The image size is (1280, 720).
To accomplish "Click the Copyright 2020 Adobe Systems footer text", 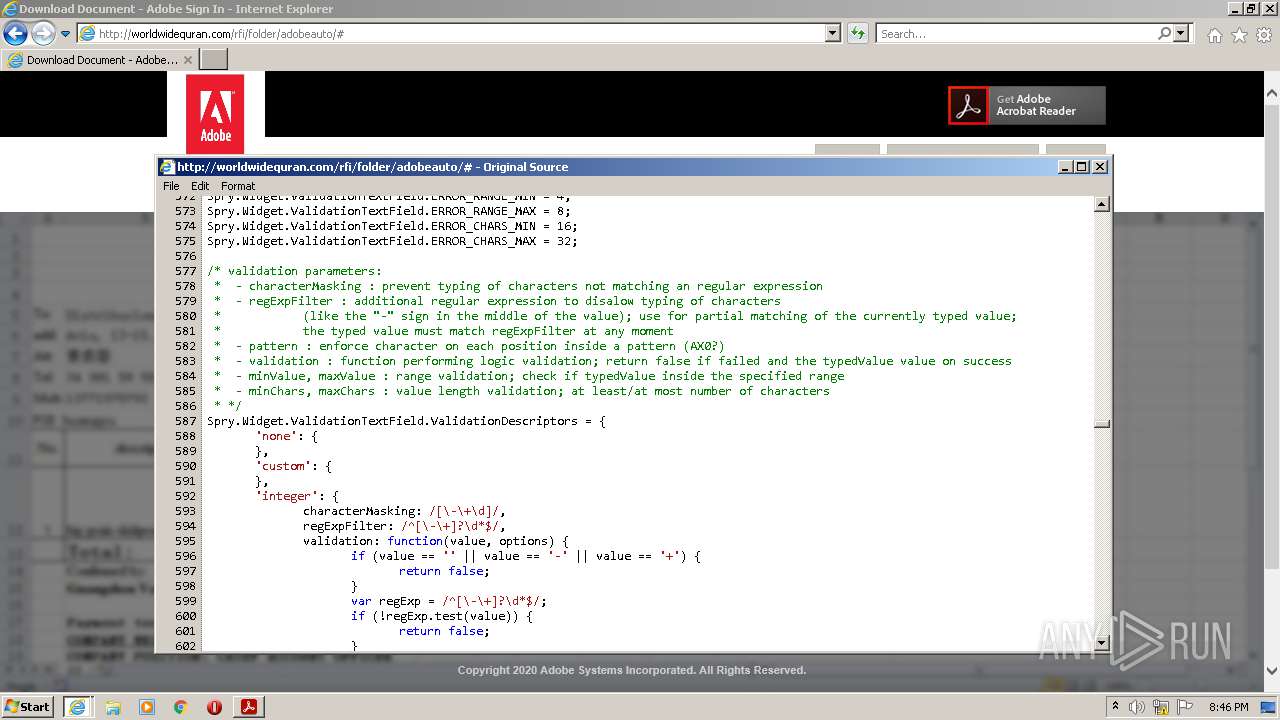I will point(632,670).
